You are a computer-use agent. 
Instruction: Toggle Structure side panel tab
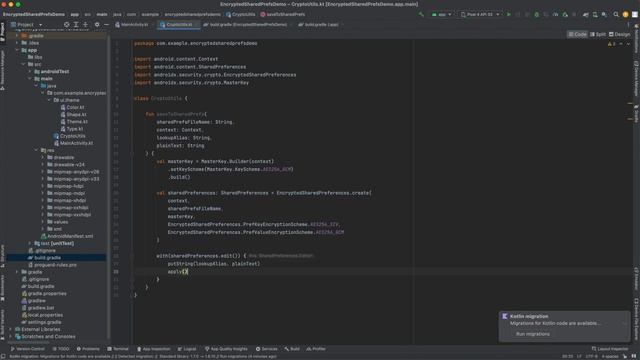[x=2, y=256]
